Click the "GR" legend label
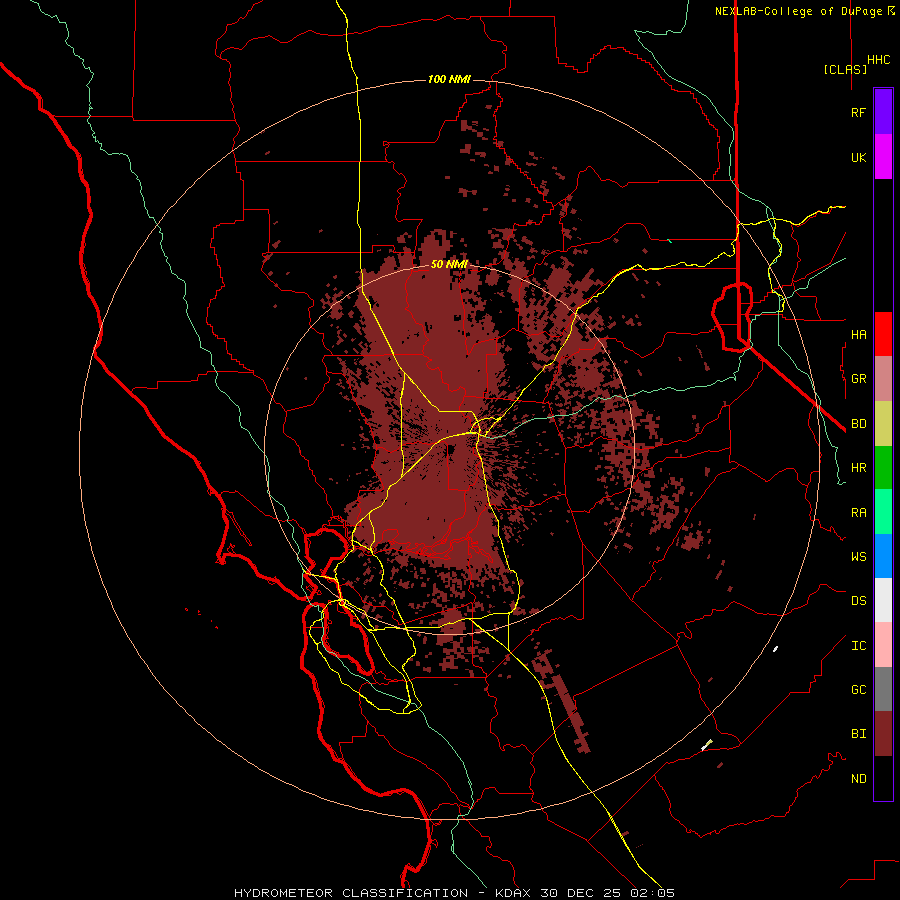The image size is (900, 900). click(x=858, y=379)
